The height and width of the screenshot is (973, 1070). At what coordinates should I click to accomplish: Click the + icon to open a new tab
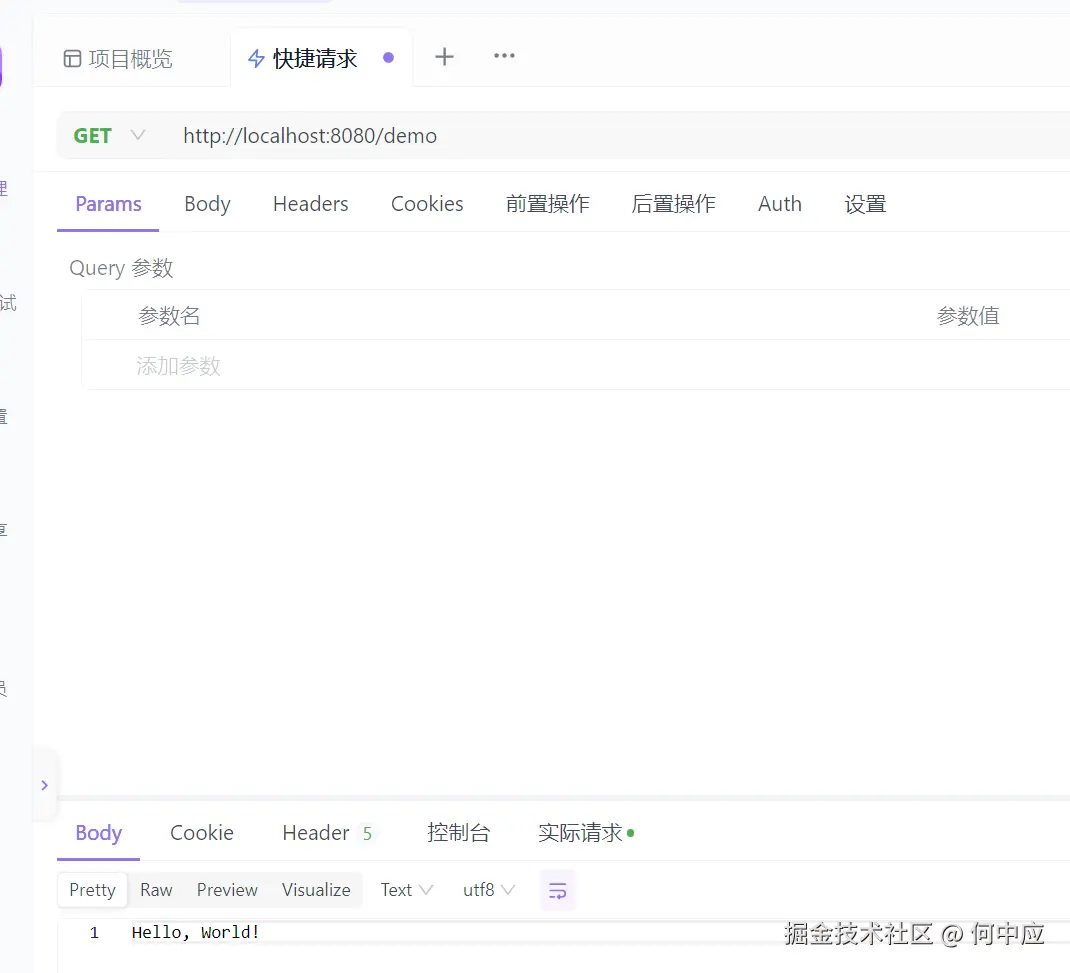[x=444, y=56]
